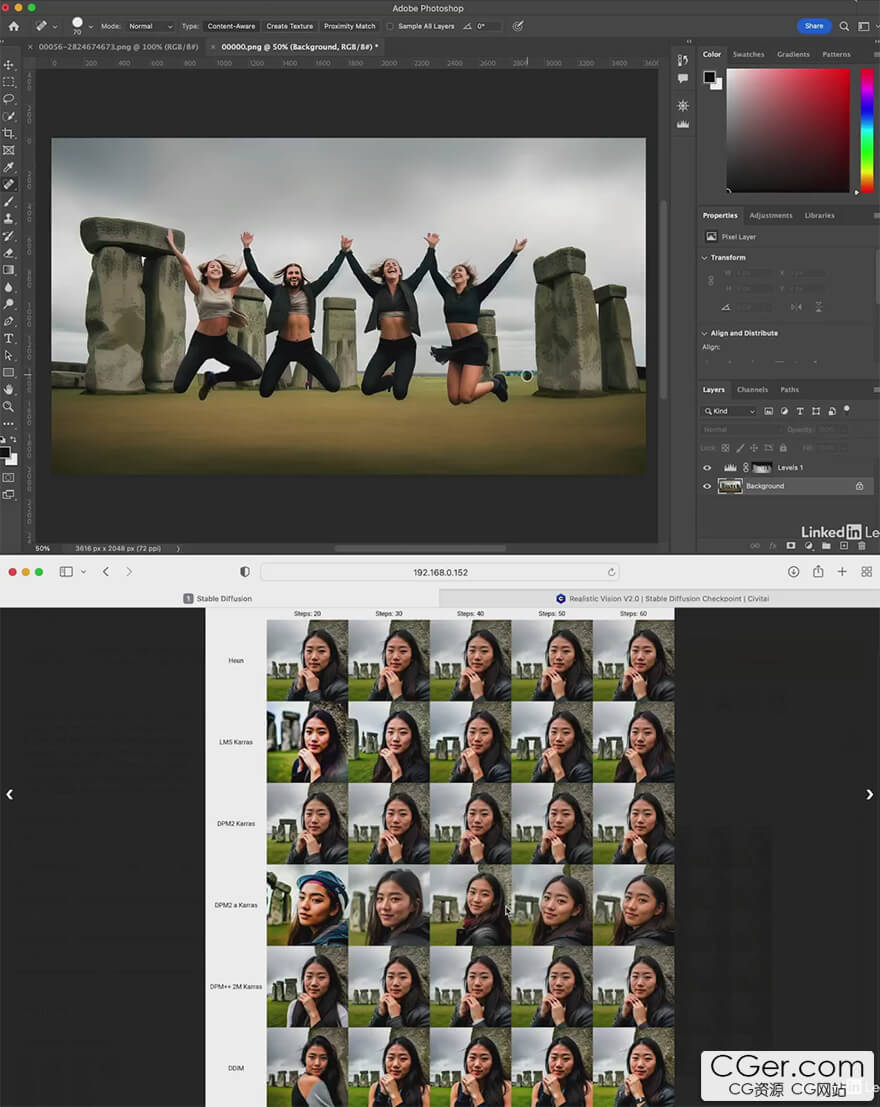Screen dimensions: 880x1107
Task: Open the layer filter Kind dropdown
Action: 730,411
